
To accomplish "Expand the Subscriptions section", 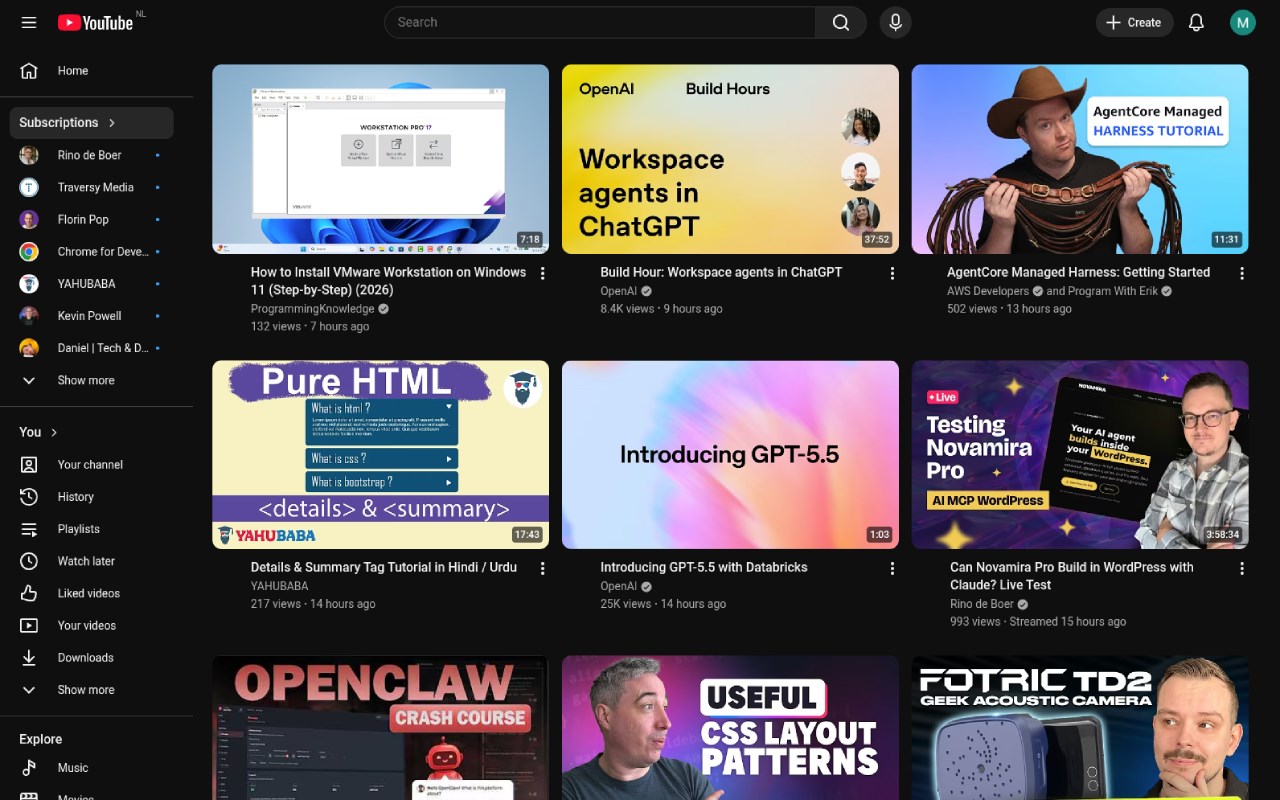I will pyautogui.click(x=91, y=123).
